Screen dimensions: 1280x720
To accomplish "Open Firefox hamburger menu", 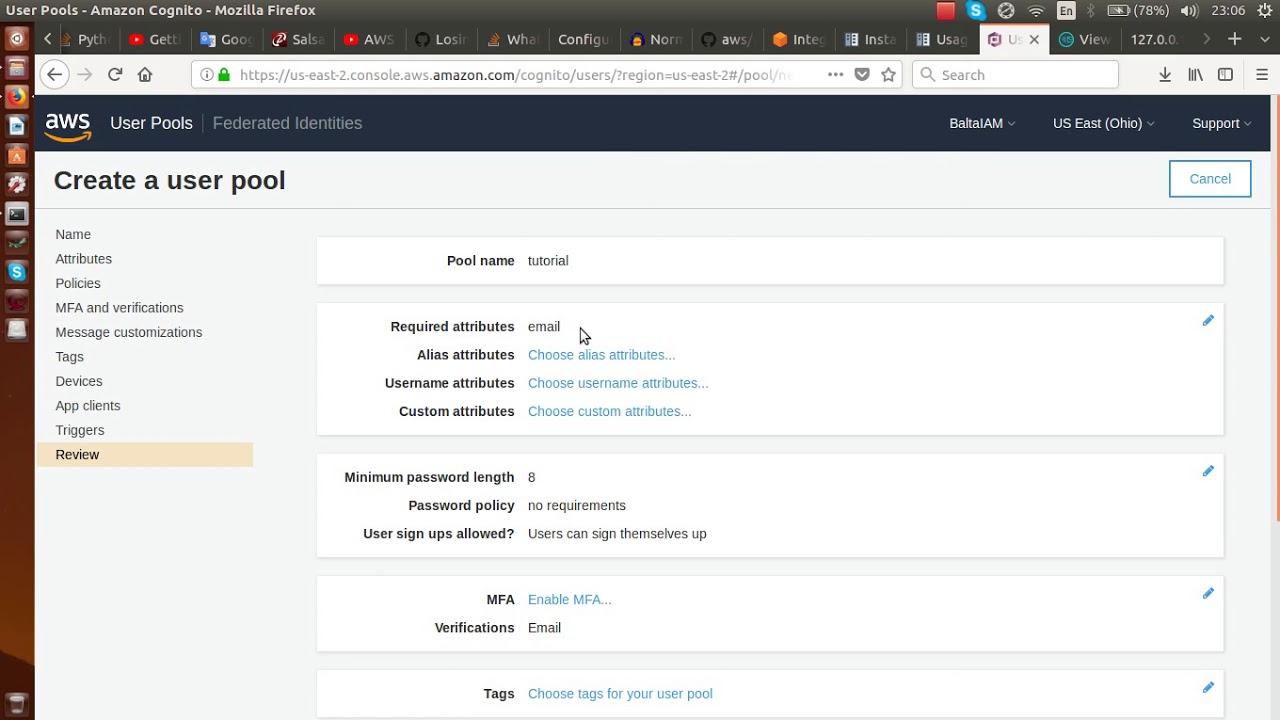I will click(x=1261, y=75).
